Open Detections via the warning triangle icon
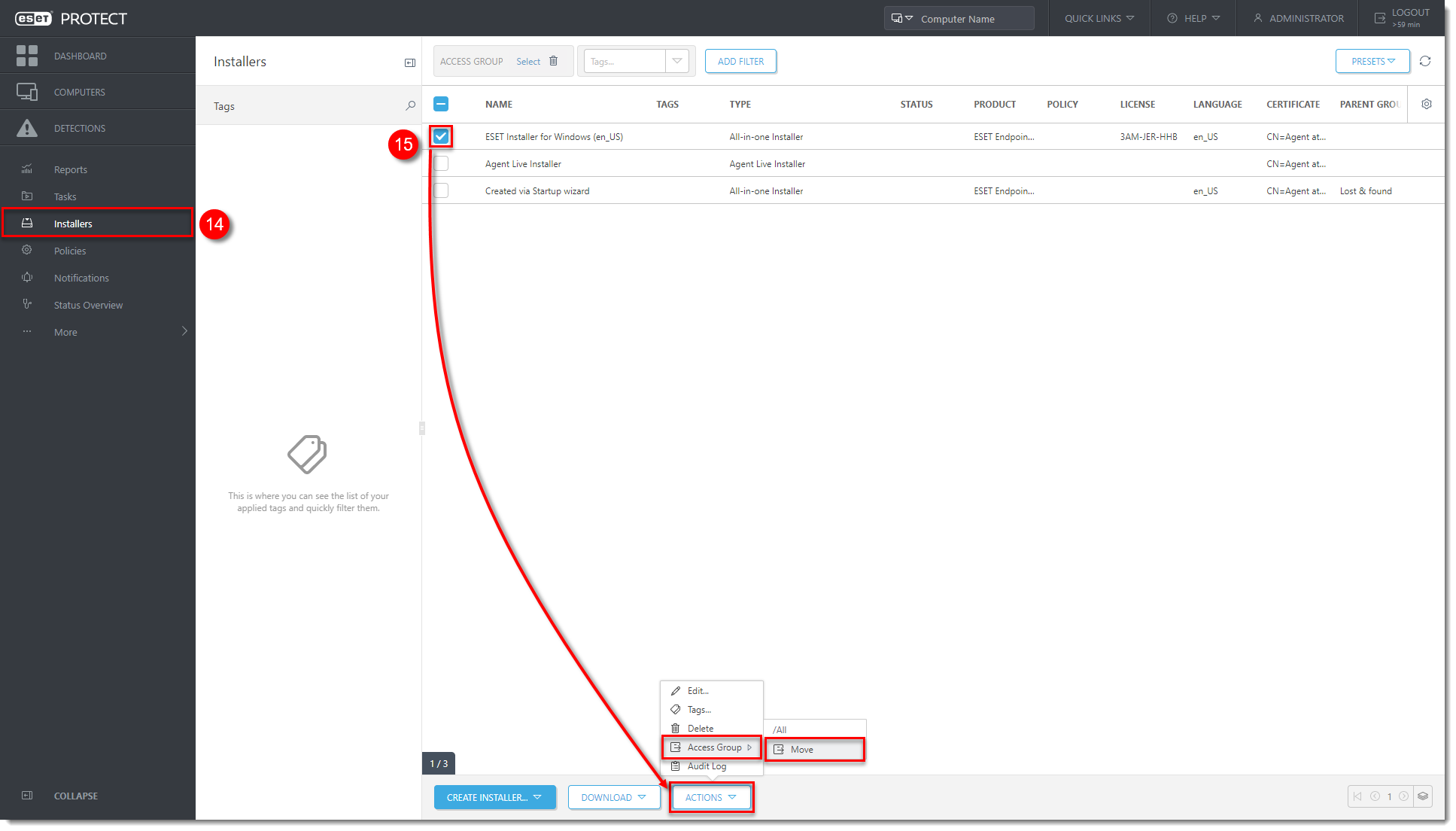1456x831 pixels. point(27,128)
